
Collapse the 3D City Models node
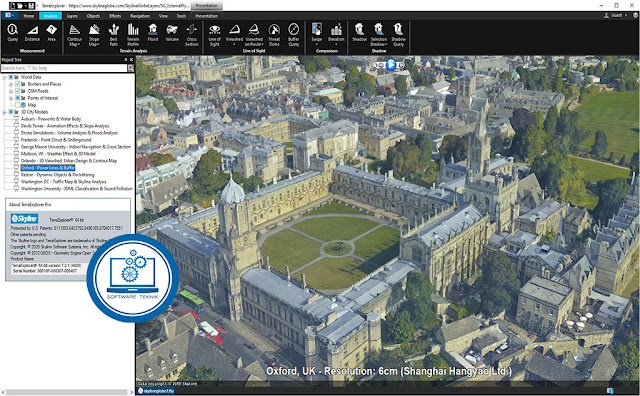coord(4,112)
